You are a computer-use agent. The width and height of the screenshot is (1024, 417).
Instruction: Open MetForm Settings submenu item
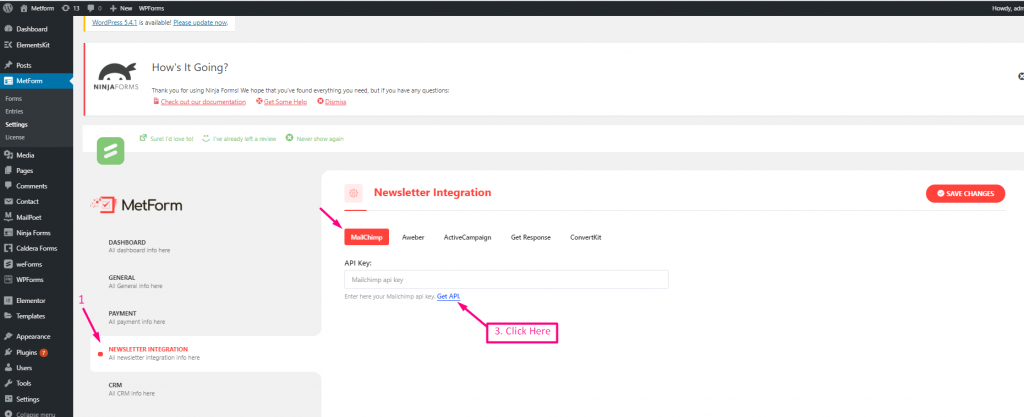[16, 124]
